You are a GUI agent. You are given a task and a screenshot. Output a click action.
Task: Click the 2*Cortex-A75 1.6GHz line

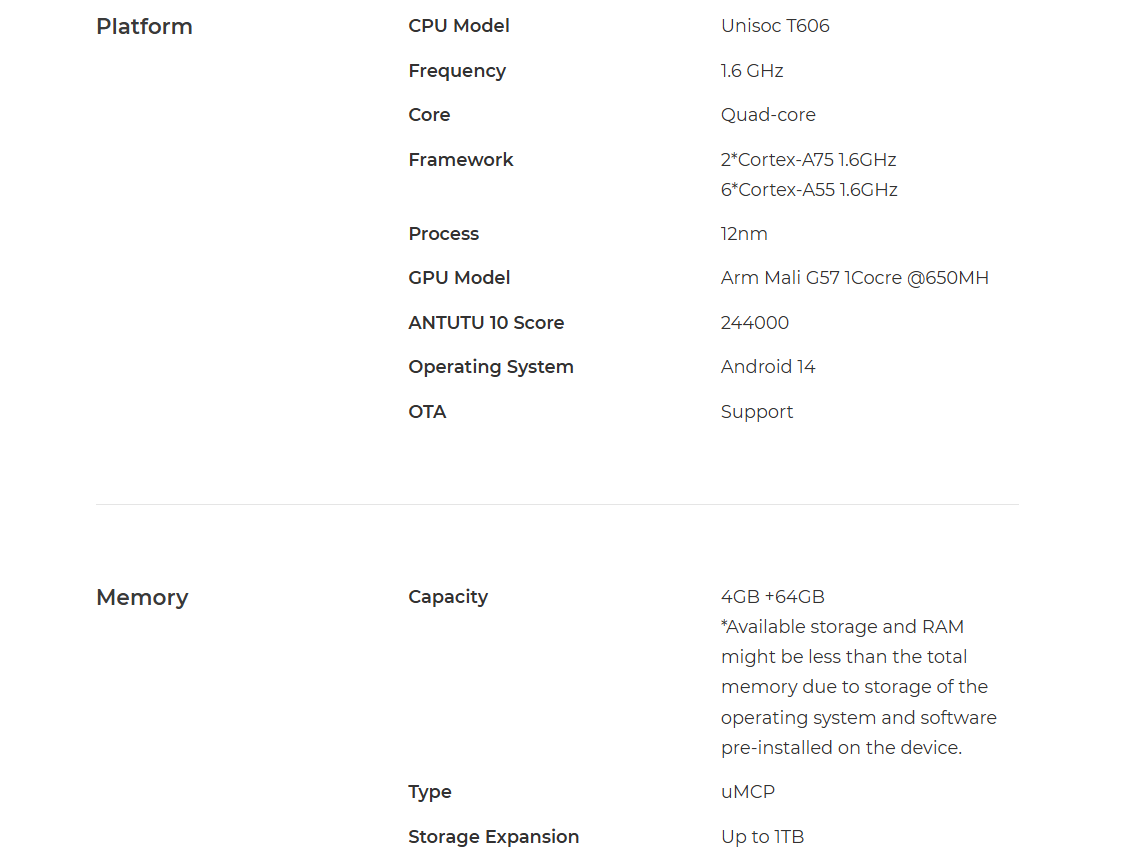coord(809,160)
